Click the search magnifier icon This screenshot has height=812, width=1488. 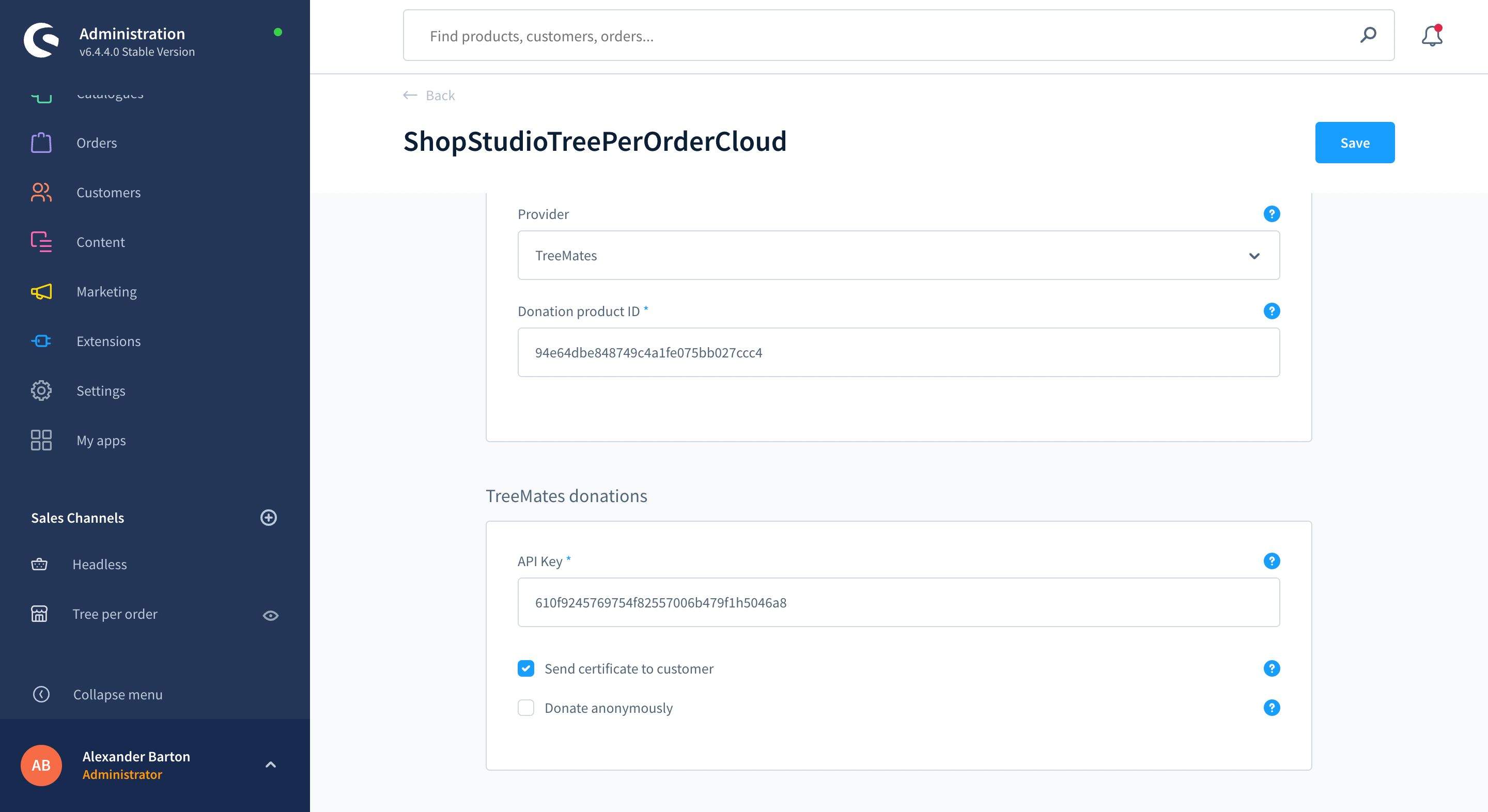coord(1368,35)
